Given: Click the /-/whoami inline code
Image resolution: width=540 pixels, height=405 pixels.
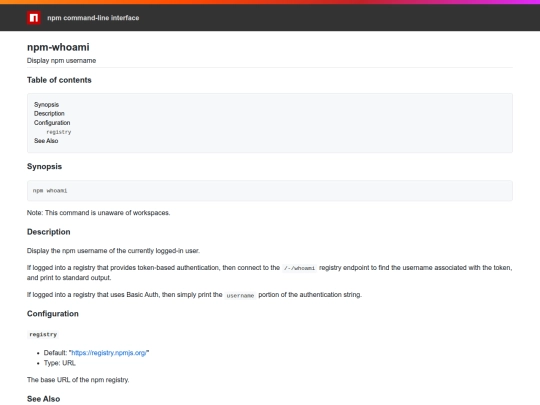Looking at the screenshot, I should tap(299, 268).
